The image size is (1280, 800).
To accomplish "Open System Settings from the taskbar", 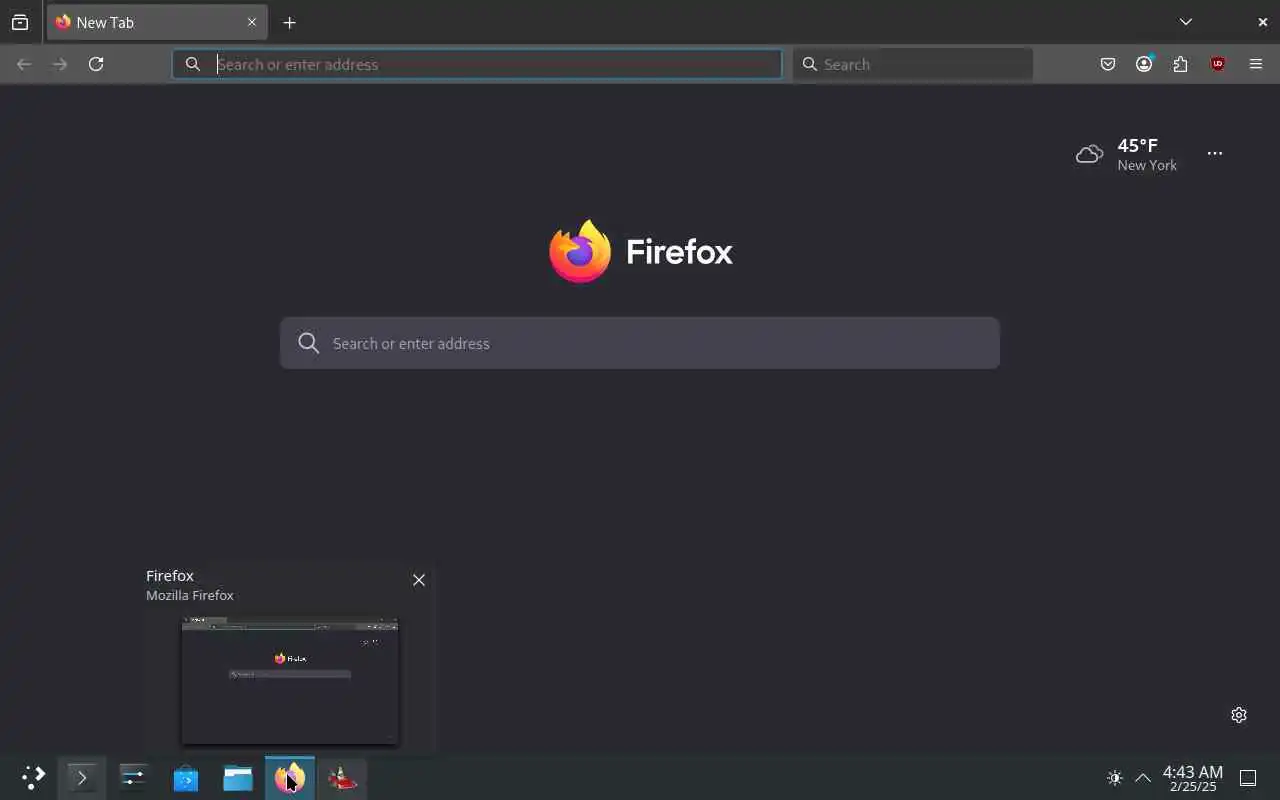I will click(x=133, y=778).
